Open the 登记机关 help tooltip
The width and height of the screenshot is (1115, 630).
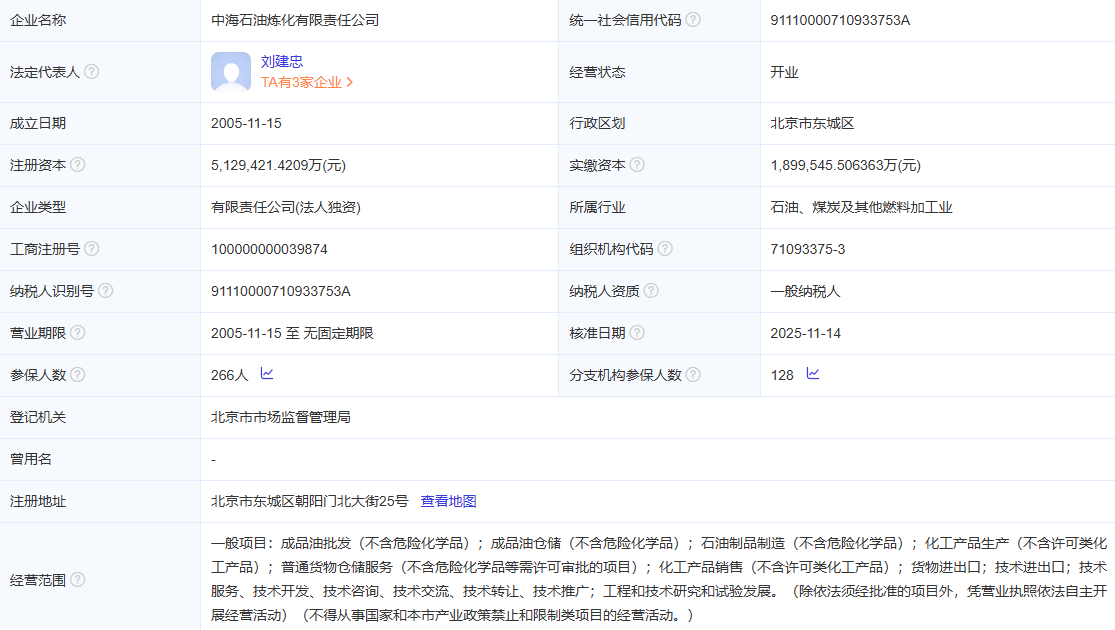click(75, 417)
